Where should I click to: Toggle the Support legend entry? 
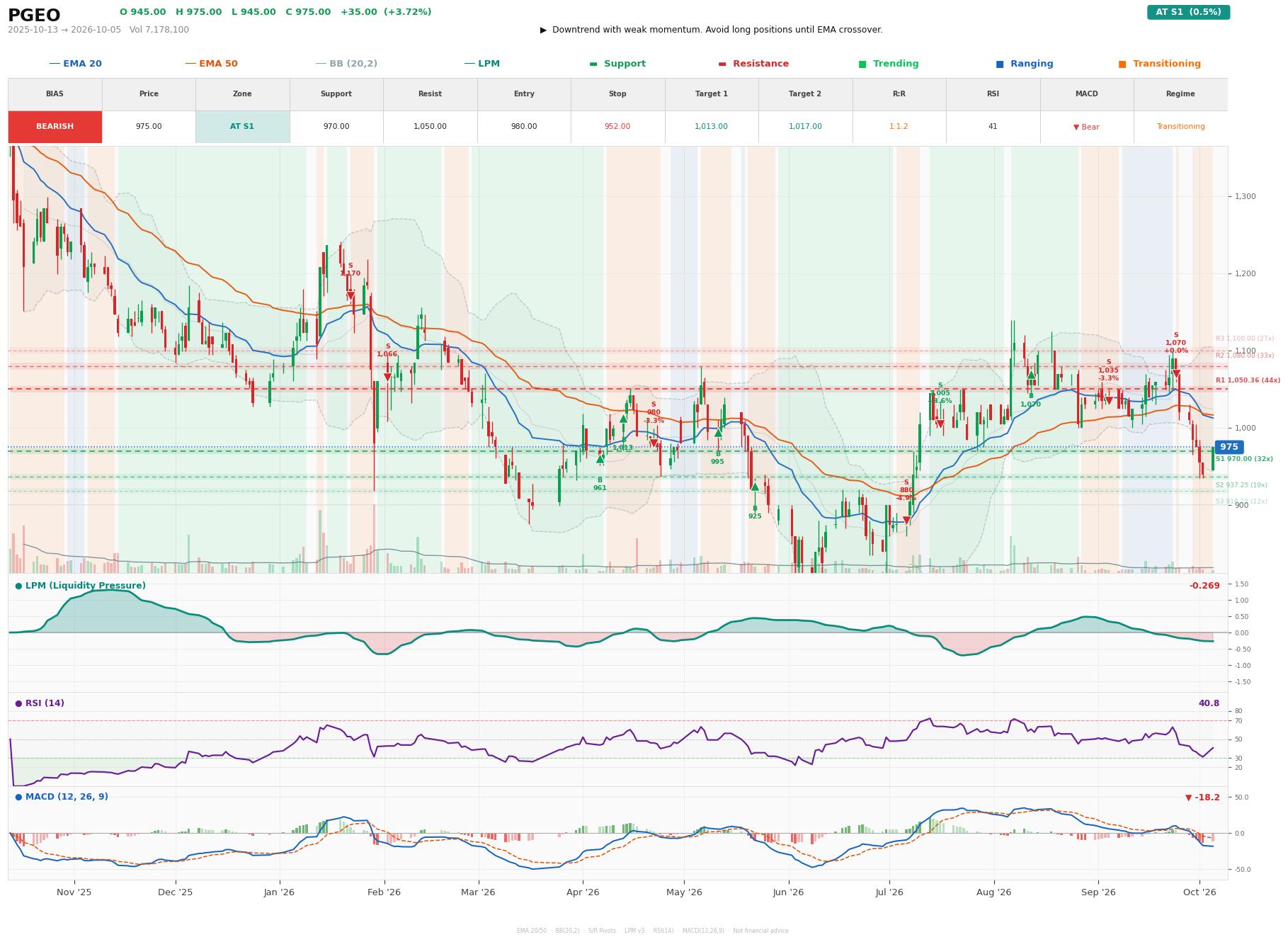pyautogui.click(x=617, y=64)
